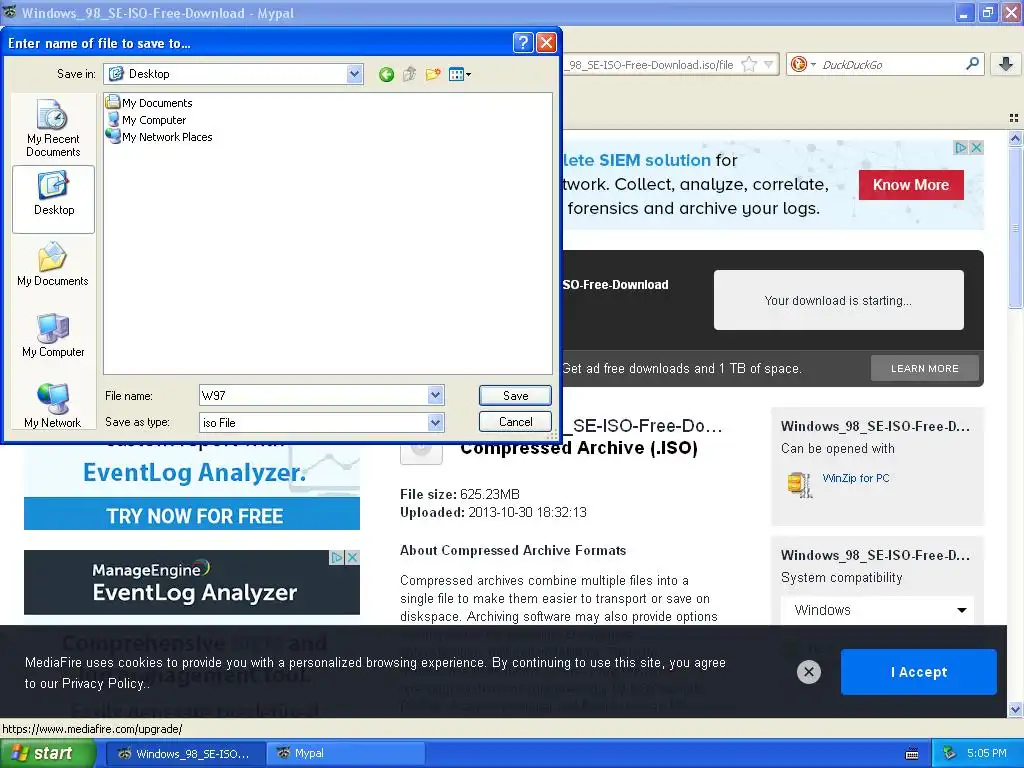
Task: Open the tab groups grid icon
Action: (x=1014, y=118)
